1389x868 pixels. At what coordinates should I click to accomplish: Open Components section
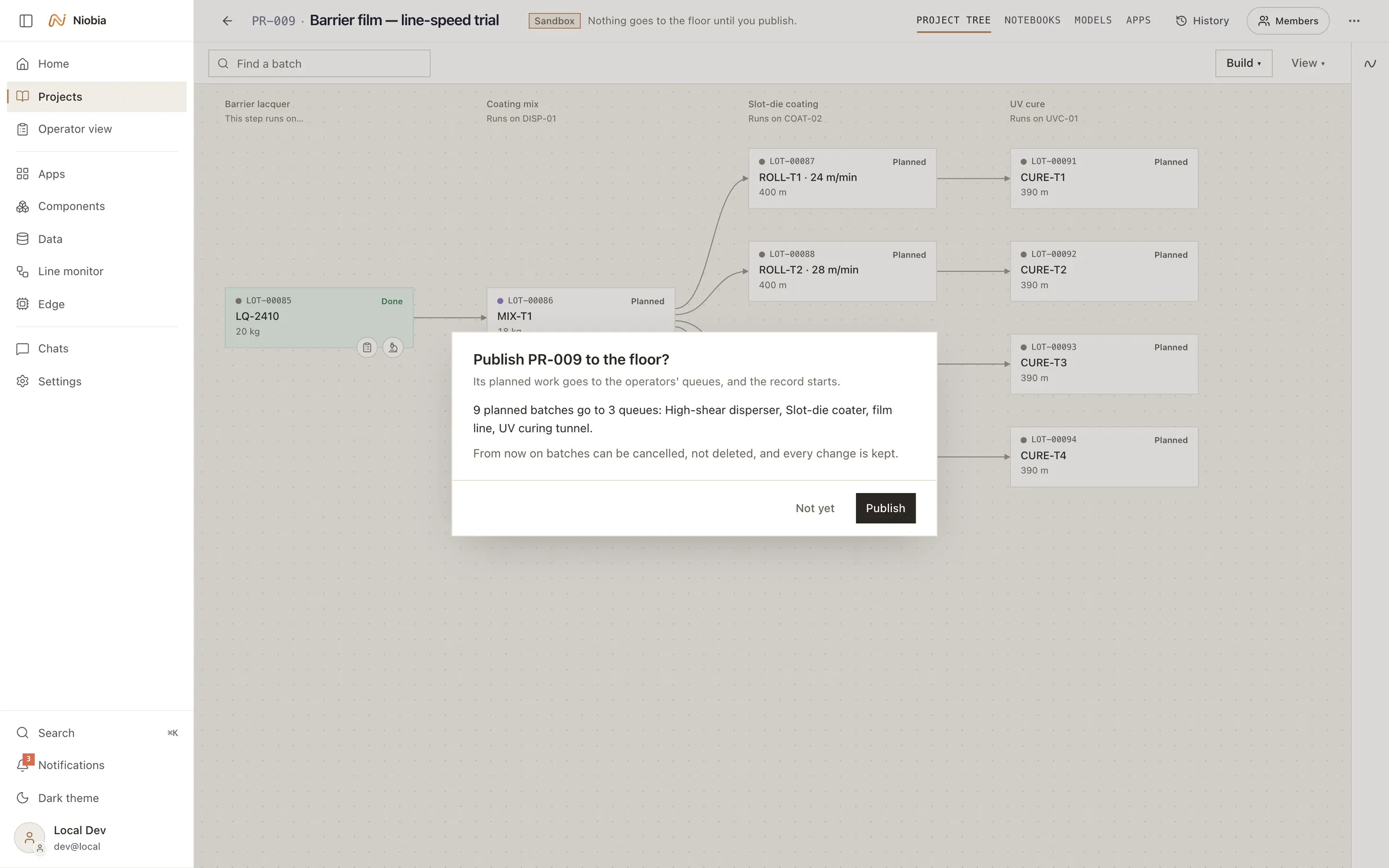pos(97,207)
